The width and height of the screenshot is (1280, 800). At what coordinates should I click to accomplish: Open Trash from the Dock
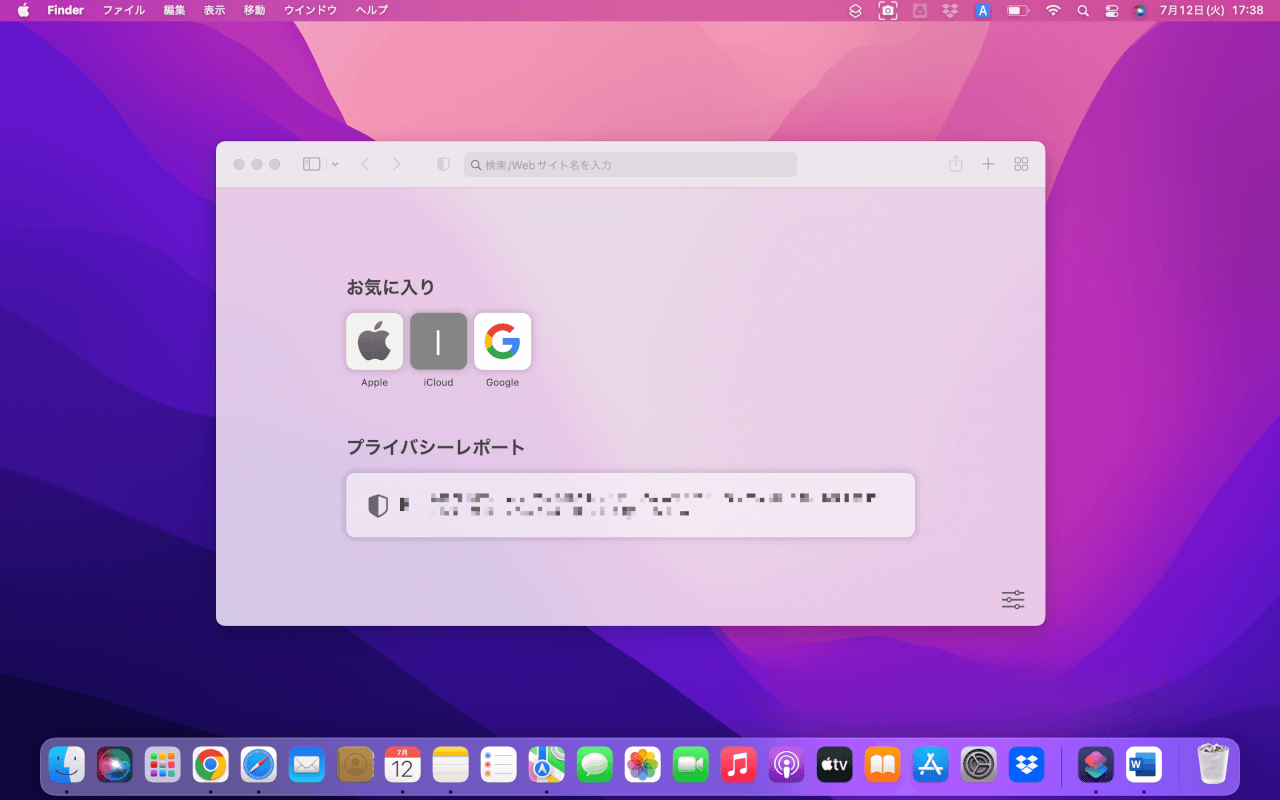pyautogui.click(x=1213, y=765)
